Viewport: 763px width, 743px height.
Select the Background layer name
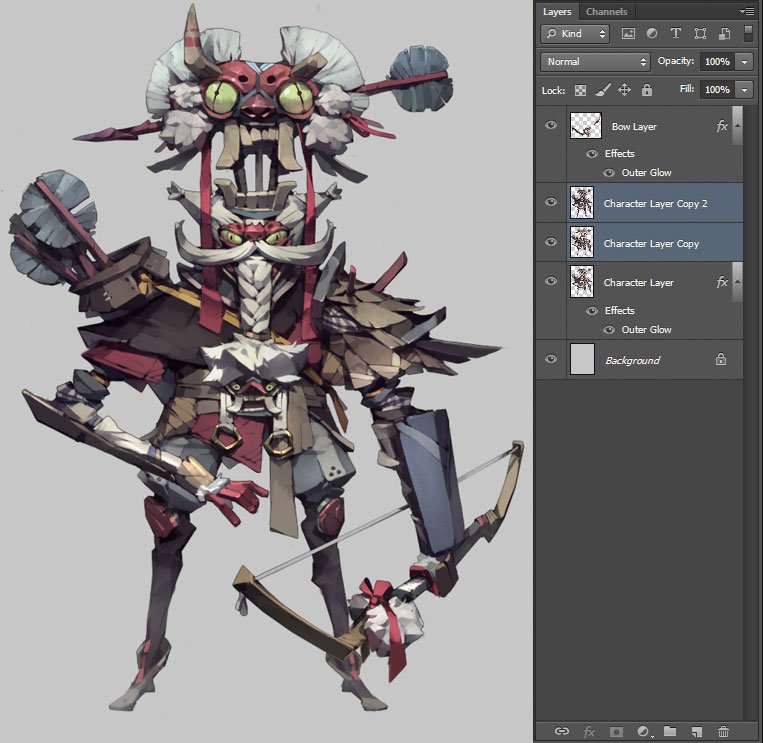coord(633,361)
